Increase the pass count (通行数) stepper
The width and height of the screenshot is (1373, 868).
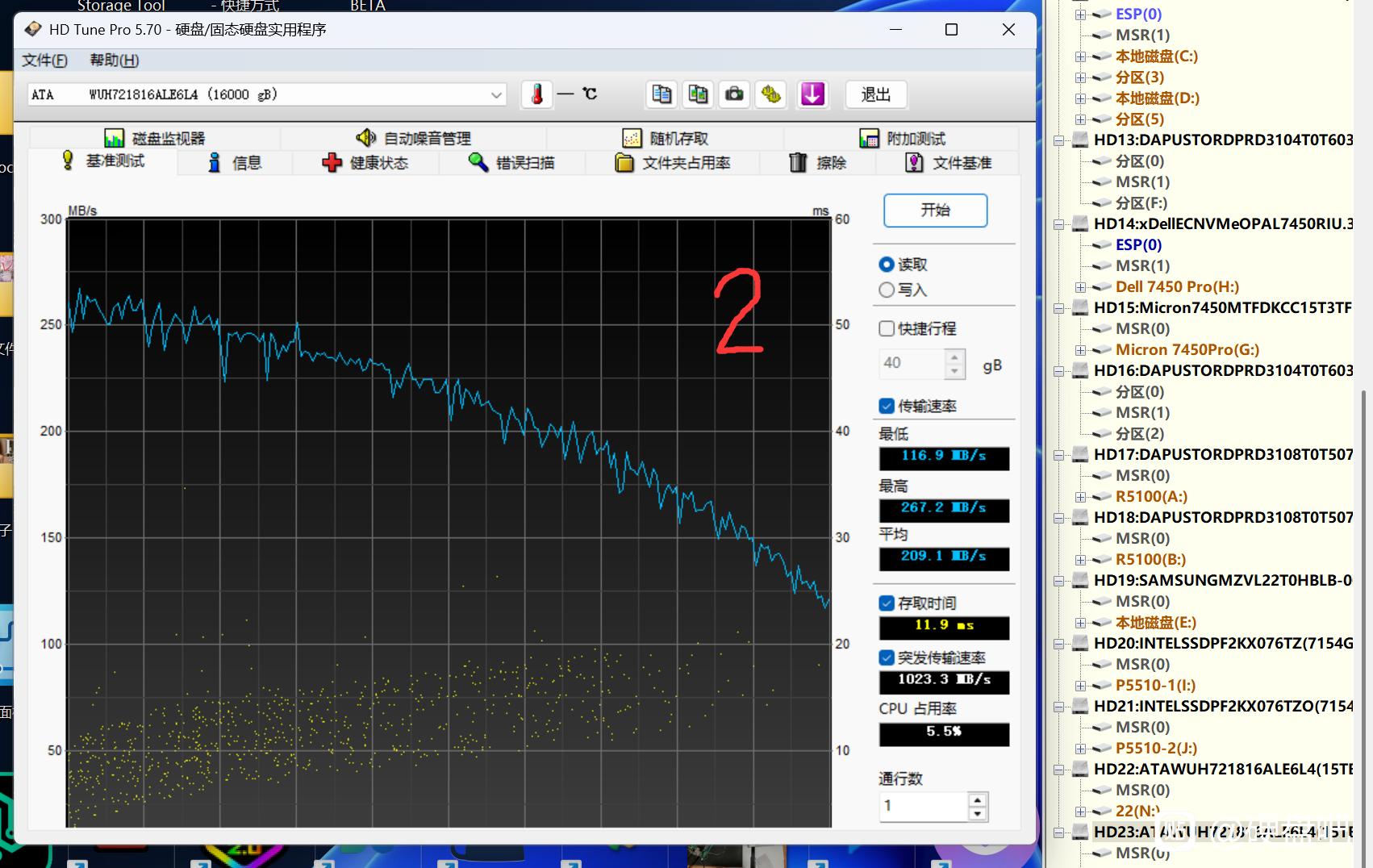(978, 799)
